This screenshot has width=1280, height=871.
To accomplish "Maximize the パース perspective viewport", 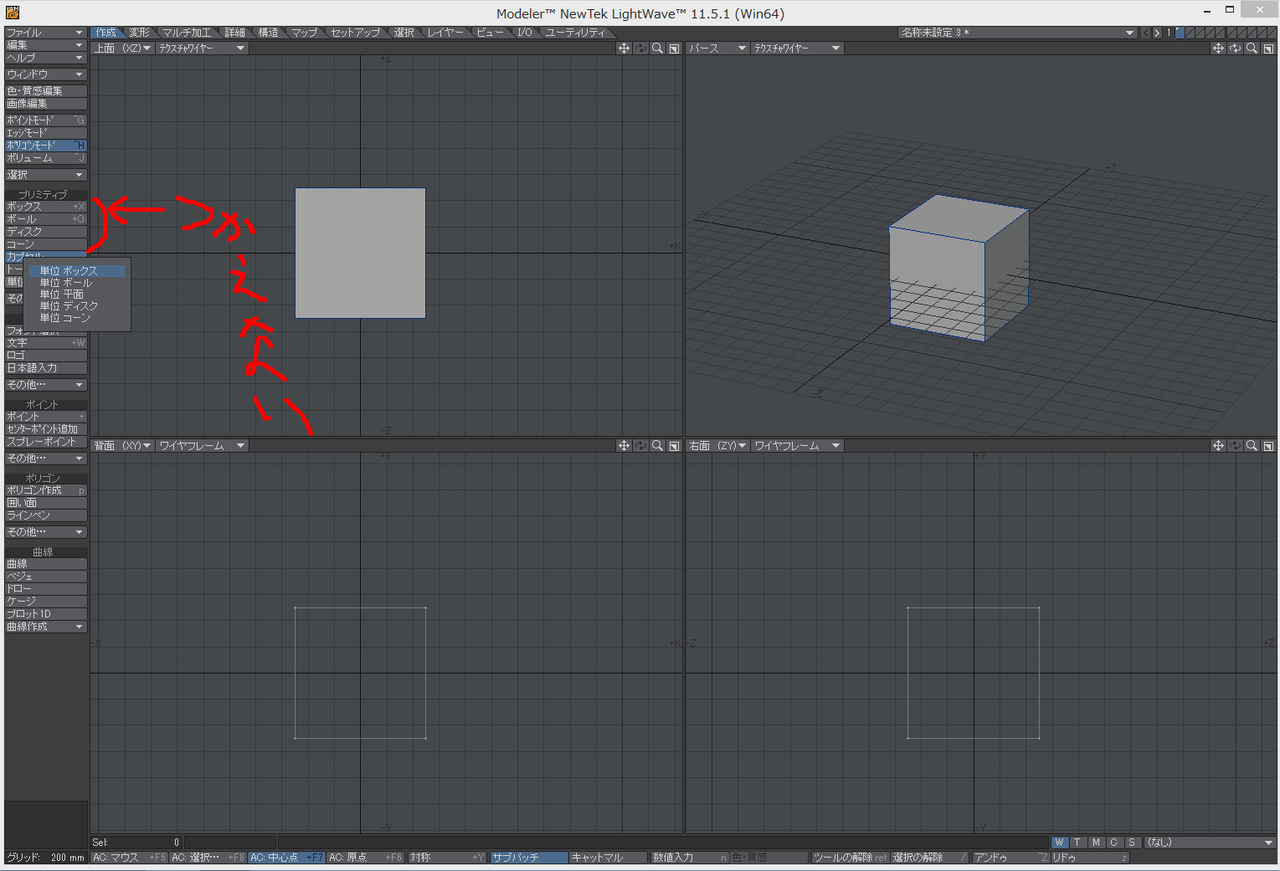I will [1268, 48].
